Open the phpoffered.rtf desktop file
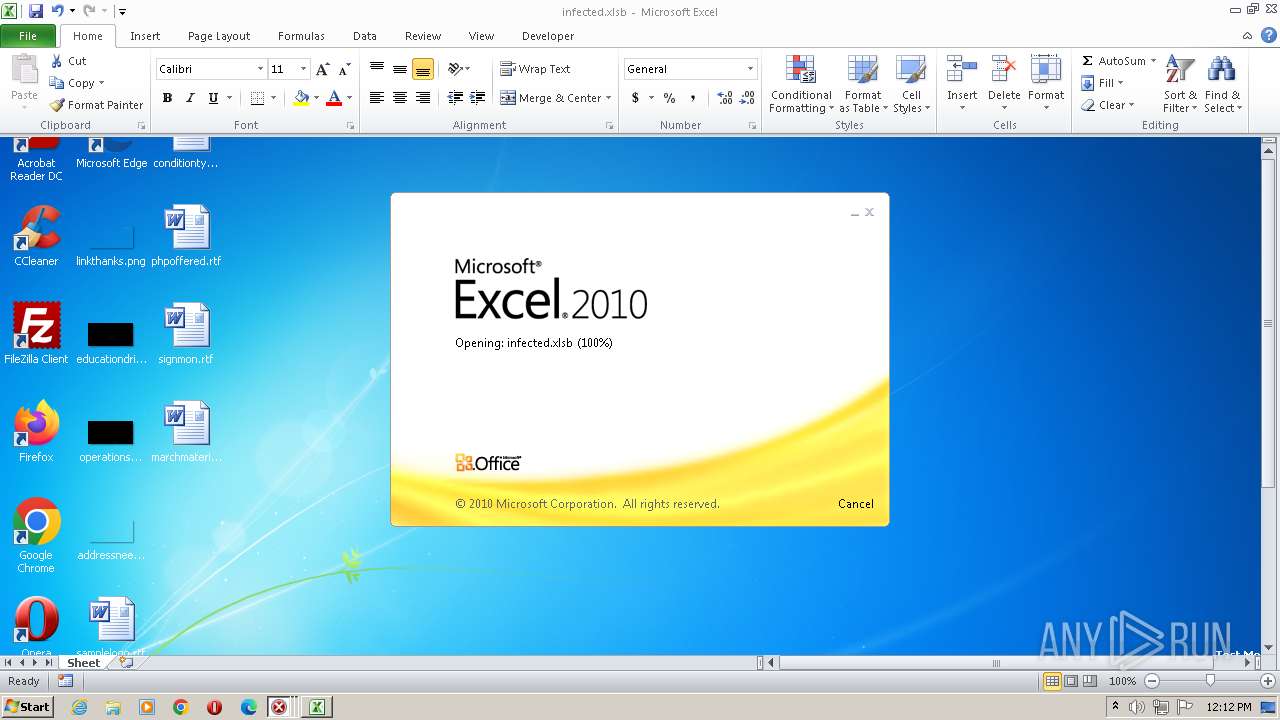The width and height of the screenshot is (1280, 720). pyautogui.click(x=186, y=236)
